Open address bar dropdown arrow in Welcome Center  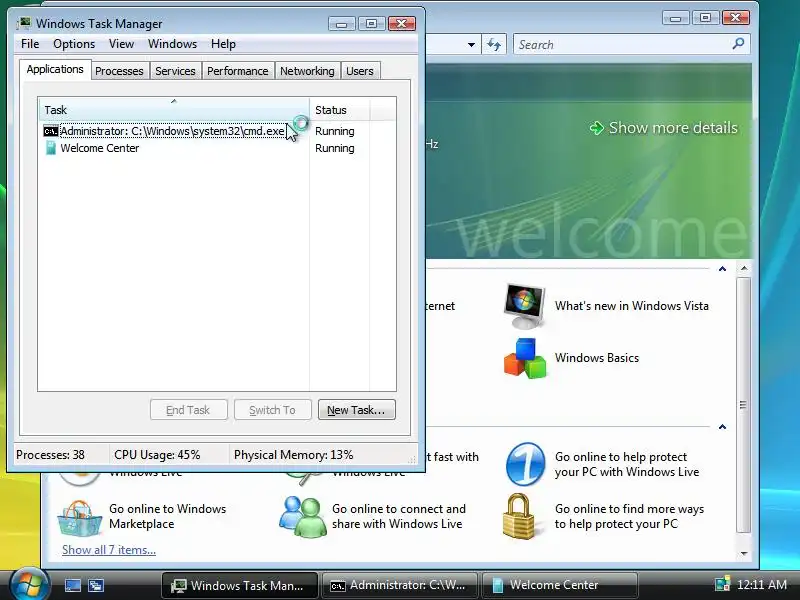(x=471, y=44)
